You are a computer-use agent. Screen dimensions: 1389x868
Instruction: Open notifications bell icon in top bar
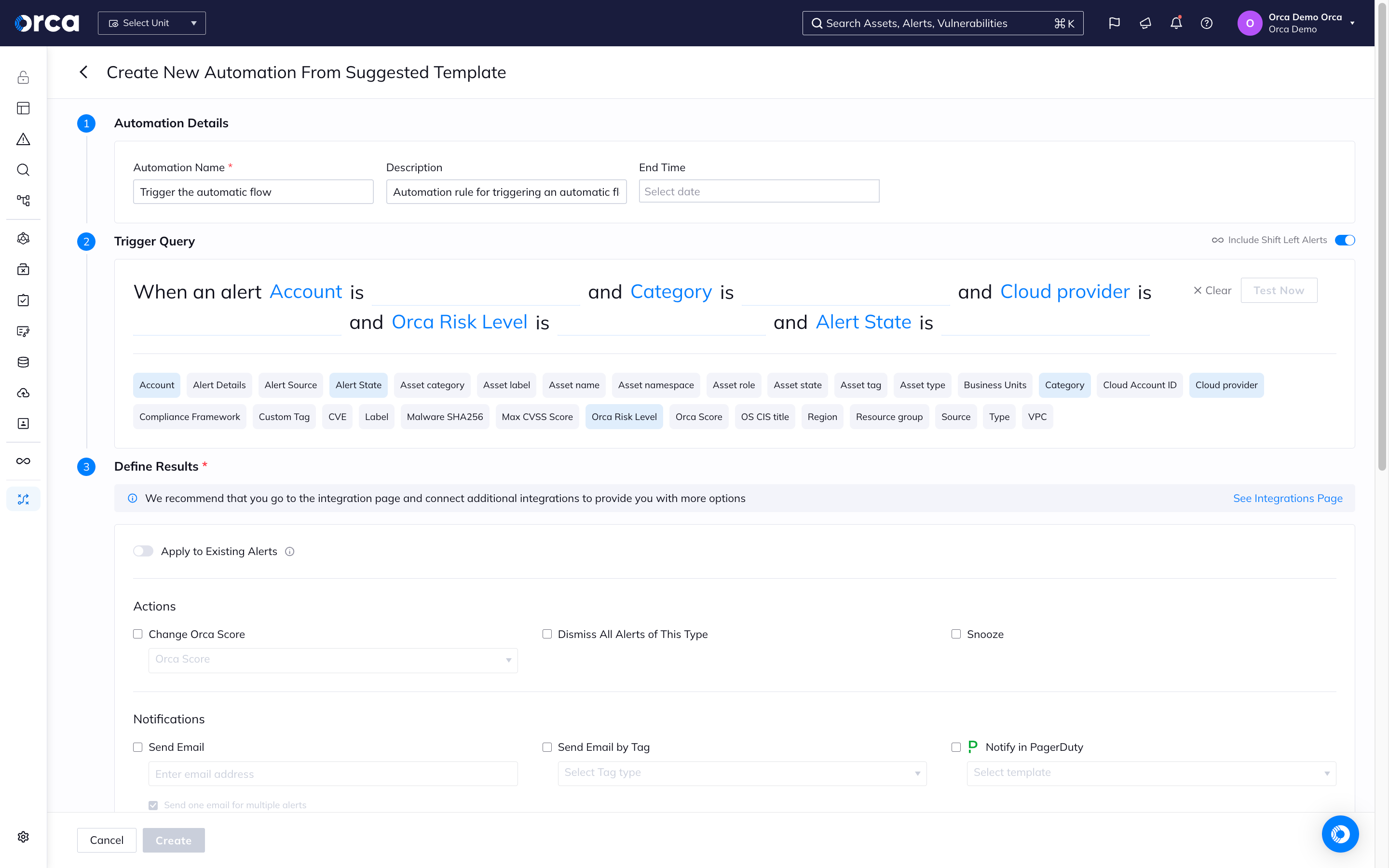pyautogui.click(x=1175, y=23)
